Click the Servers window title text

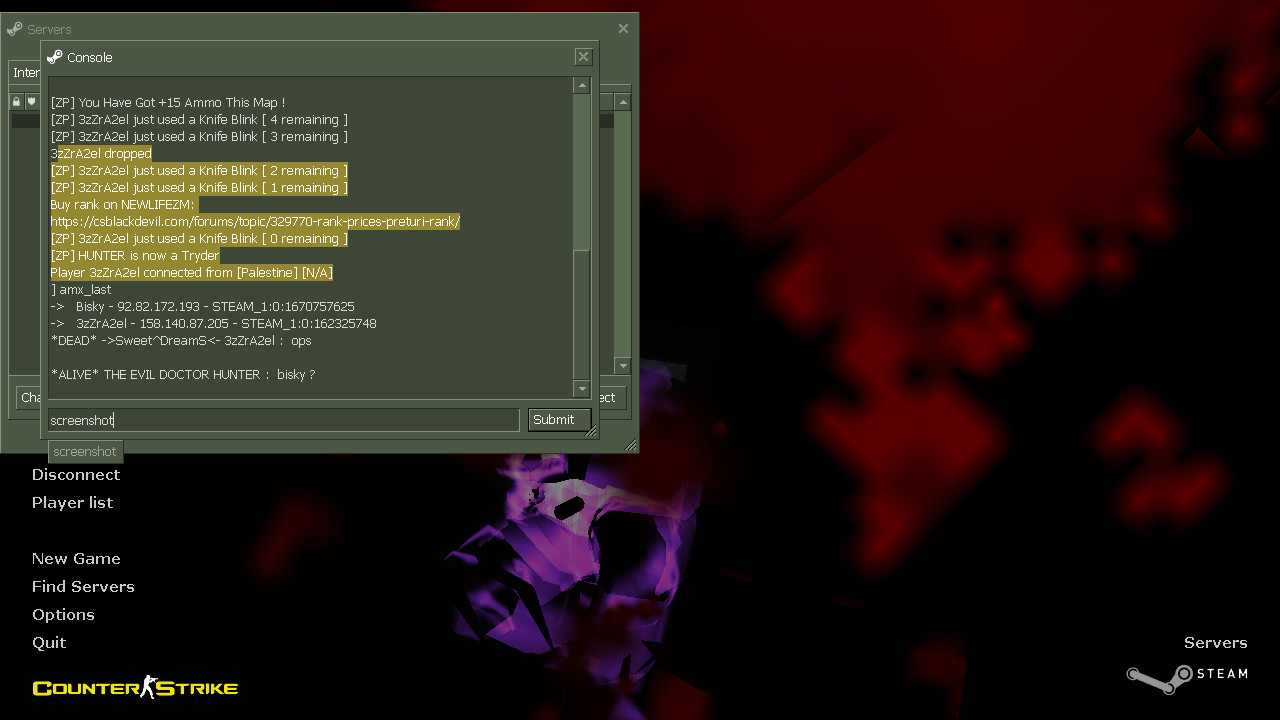pos(49,29)
